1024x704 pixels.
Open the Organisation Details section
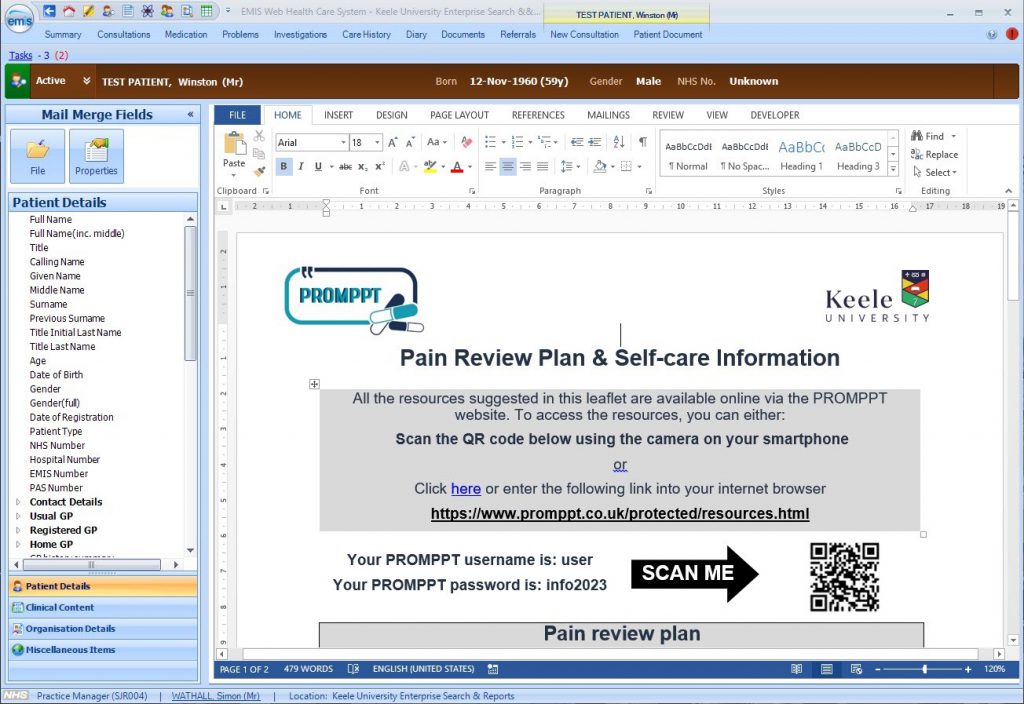103,629
